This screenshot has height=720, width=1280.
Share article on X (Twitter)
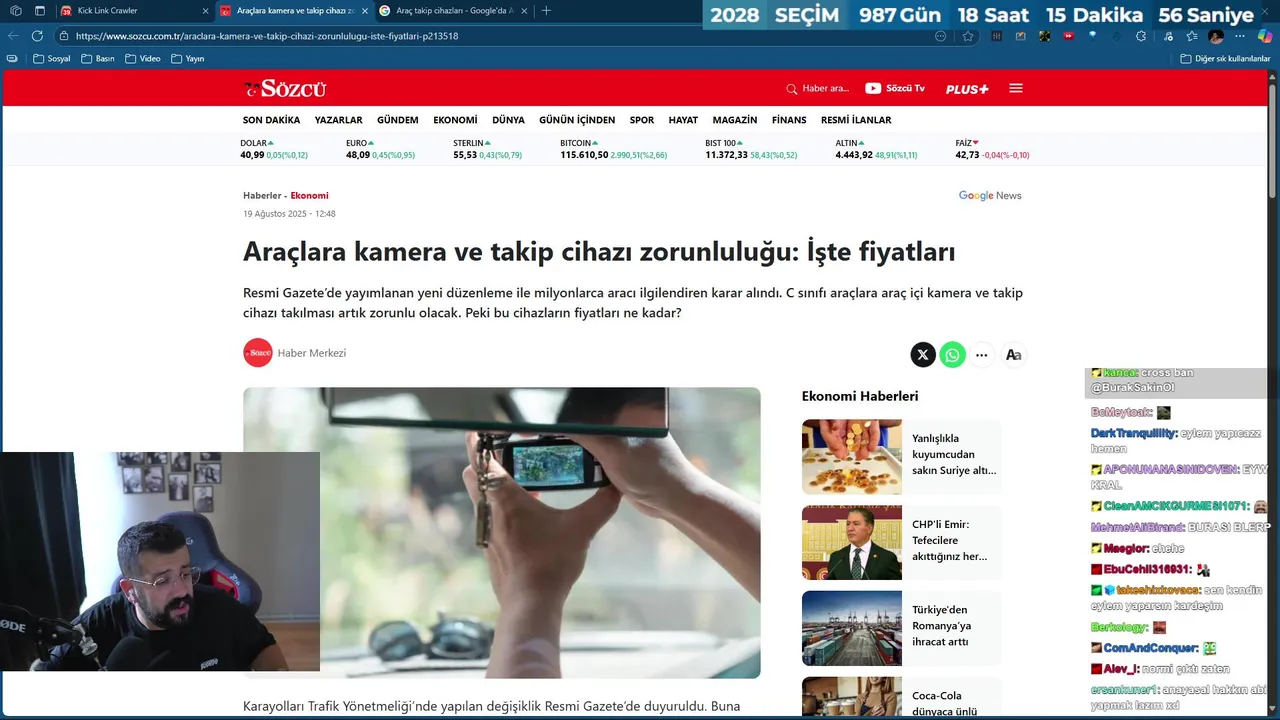tap(923, 355)
